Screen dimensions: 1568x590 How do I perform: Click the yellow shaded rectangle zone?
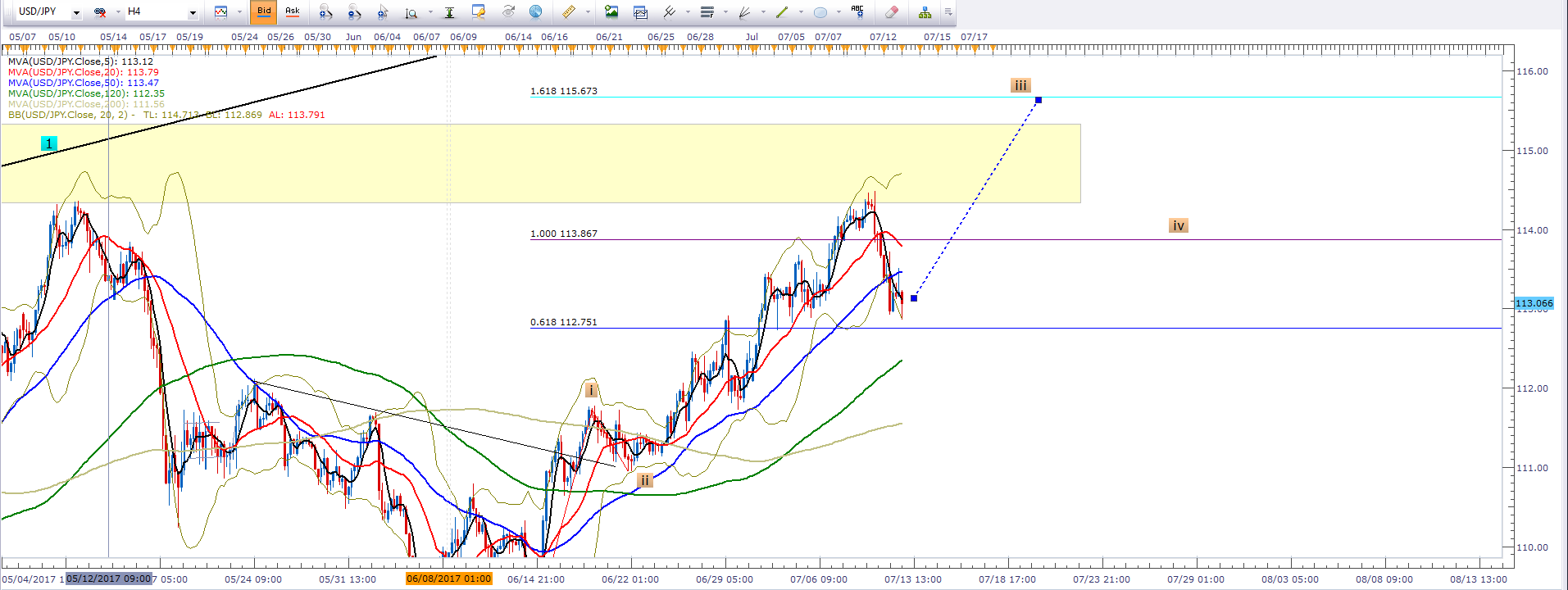pyautogui.click(x=574, y=164)
